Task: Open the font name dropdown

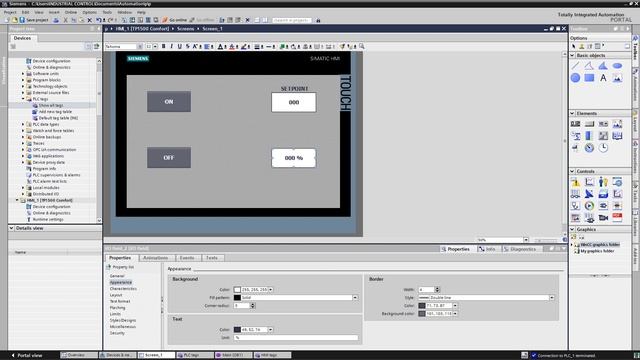Action: pyautogui.click(x=140, y=47)
